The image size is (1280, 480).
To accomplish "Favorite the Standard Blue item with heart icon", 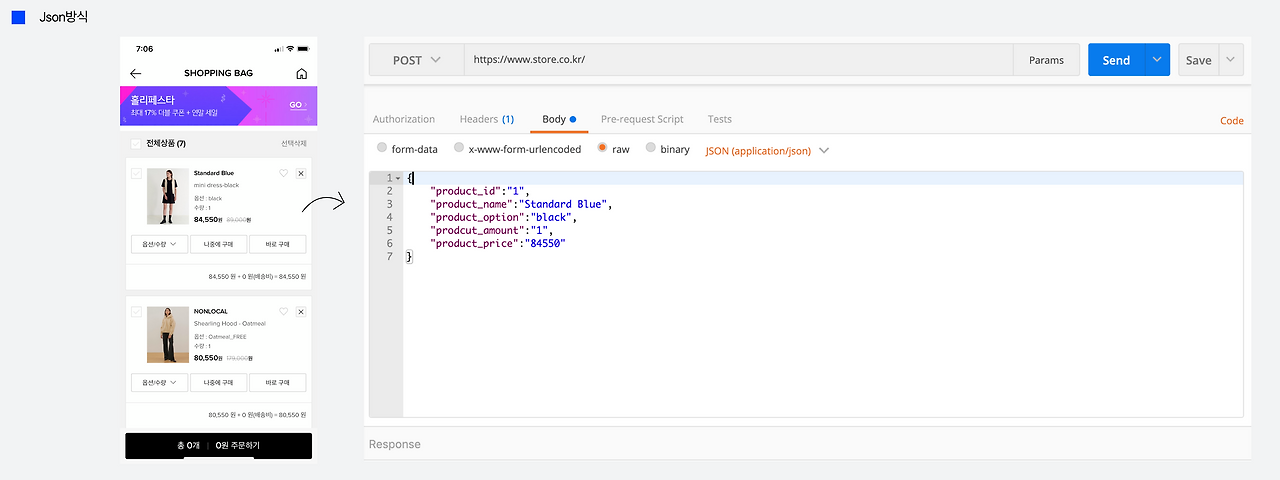I will pyautogui.click(x=284, y=173).
